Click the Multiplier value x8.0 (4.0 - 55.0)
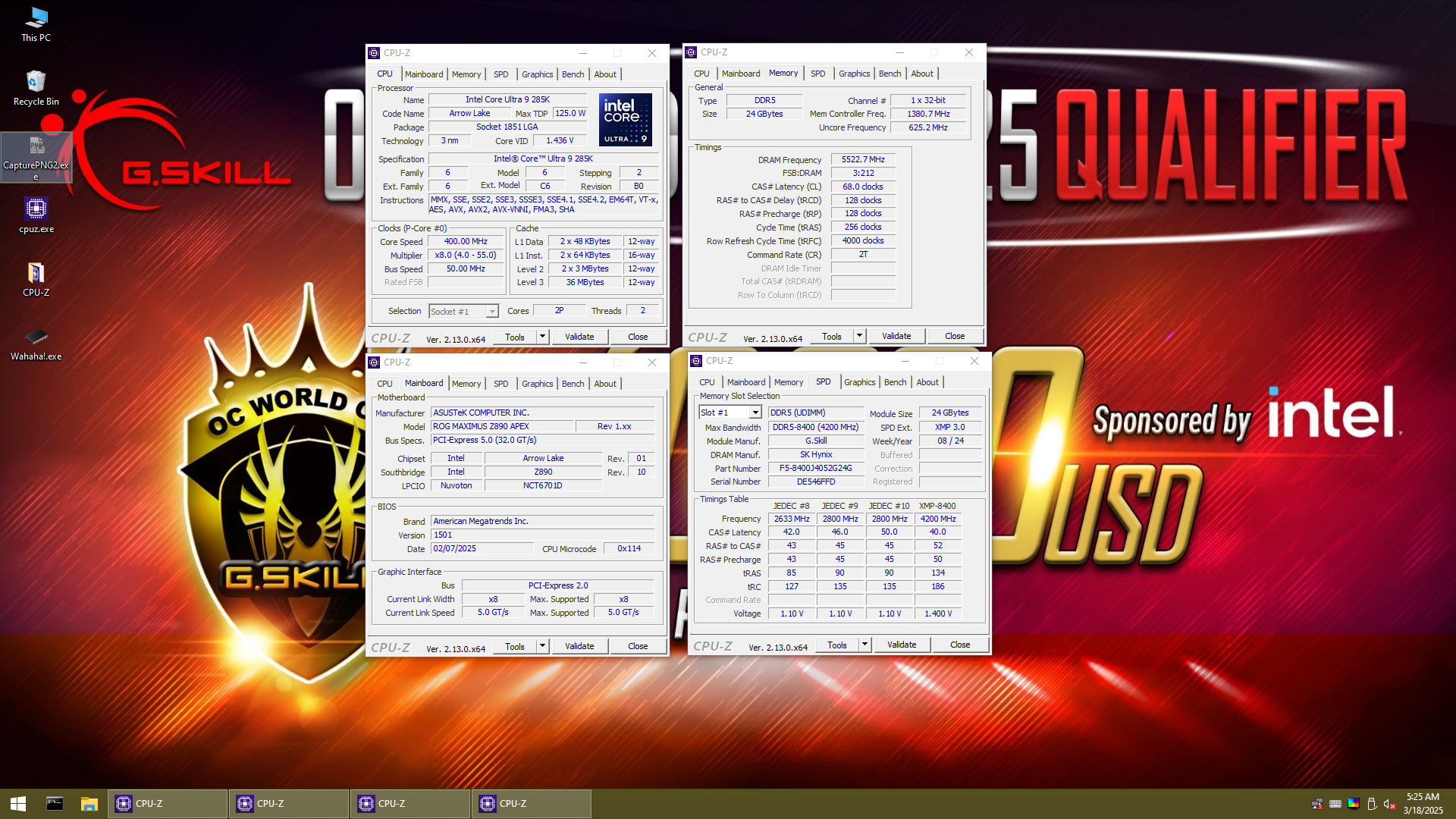Screen dimensions: 1456x819 pyautogui.click(x=466, y=256)
